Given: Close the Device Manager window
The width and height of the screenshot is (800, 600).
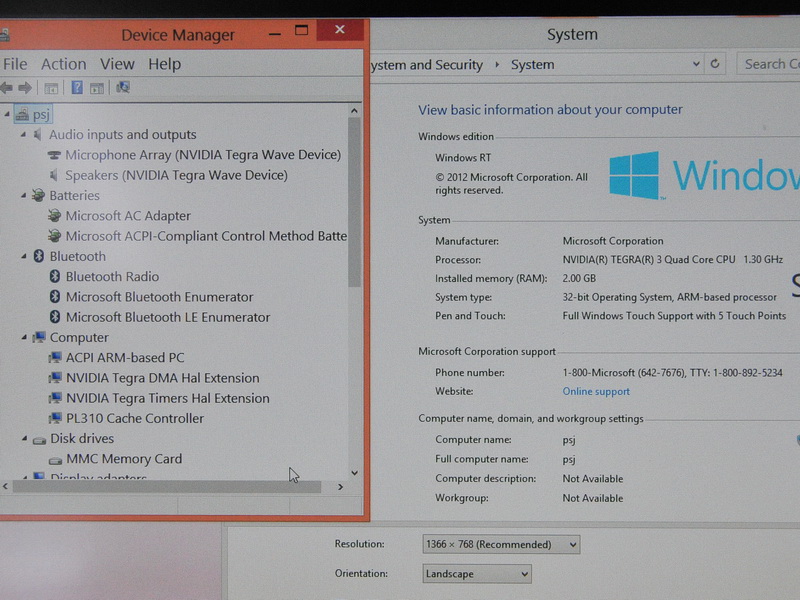Looking at the screenshot, I should (x=340, y=30).
